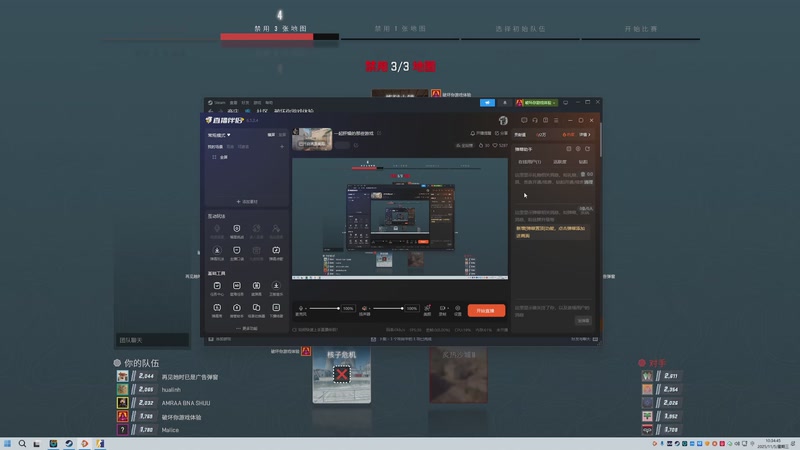Click the 下播倒数 countdown tool icon
Screen dimensions: 800x450
tap(276, 308)
